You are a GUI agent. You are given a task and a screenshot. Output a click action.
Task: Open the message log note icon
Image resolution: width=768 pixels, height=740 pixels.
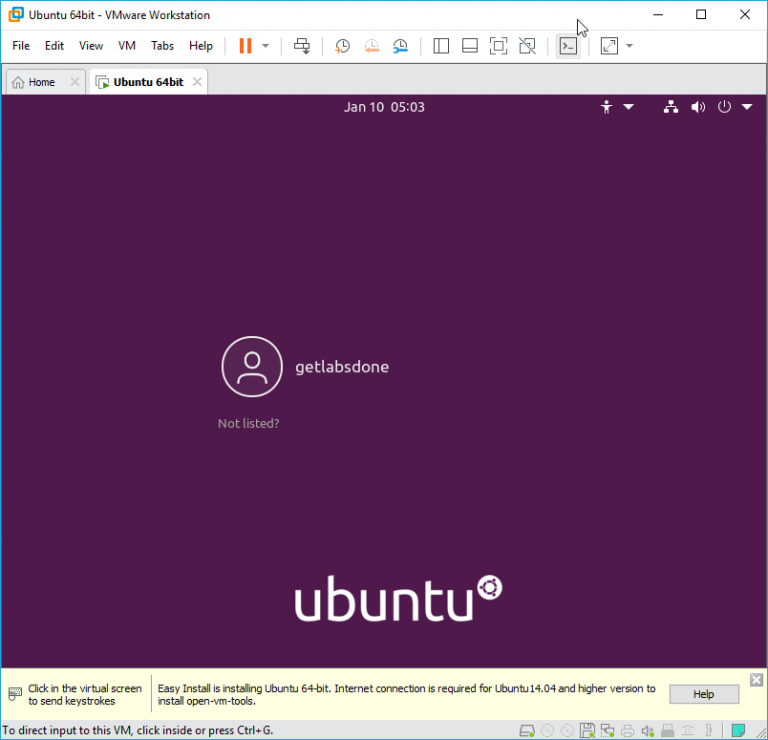point(738,731)
